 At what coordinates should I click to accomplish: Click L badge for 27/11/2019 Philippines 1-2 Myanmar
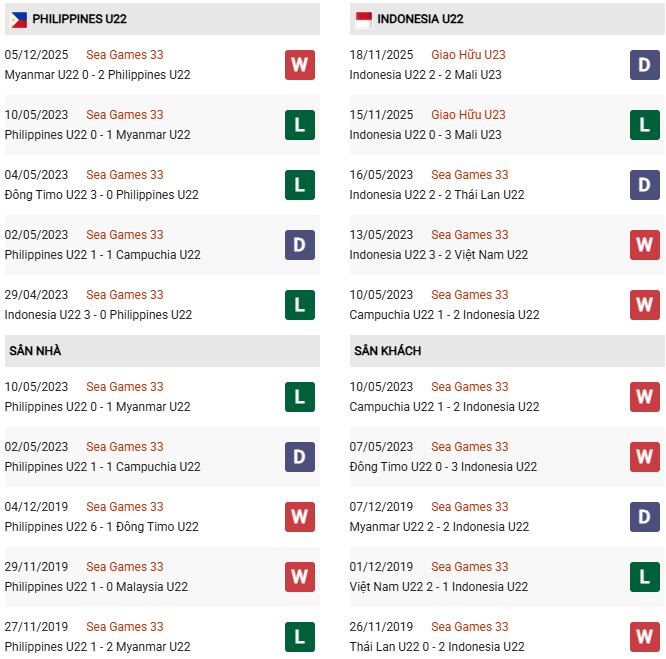[x=300, y=637]
